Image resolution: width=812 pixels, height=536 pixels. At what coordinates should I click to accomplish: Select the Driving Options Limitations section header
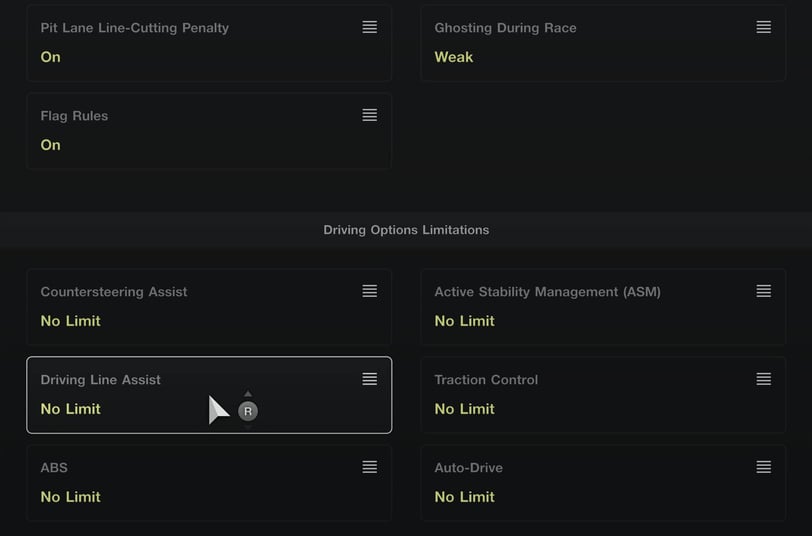tap(406, 230)
